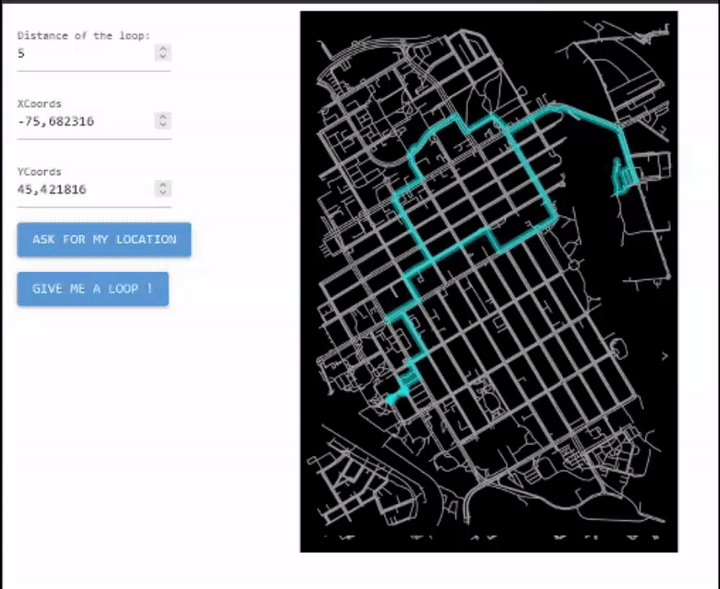Screen dimensions: 720x589
Task: Lower YCoords value with down arrow
Action: coord(163,193)
